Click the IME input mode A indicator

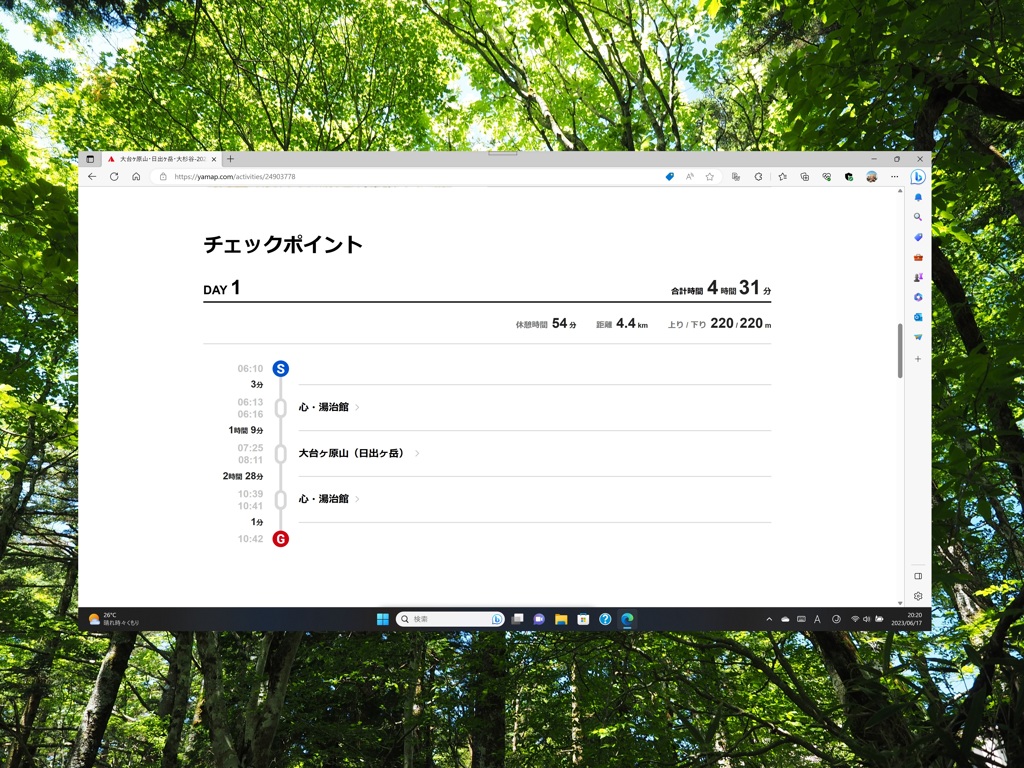(x=817, y=619)
